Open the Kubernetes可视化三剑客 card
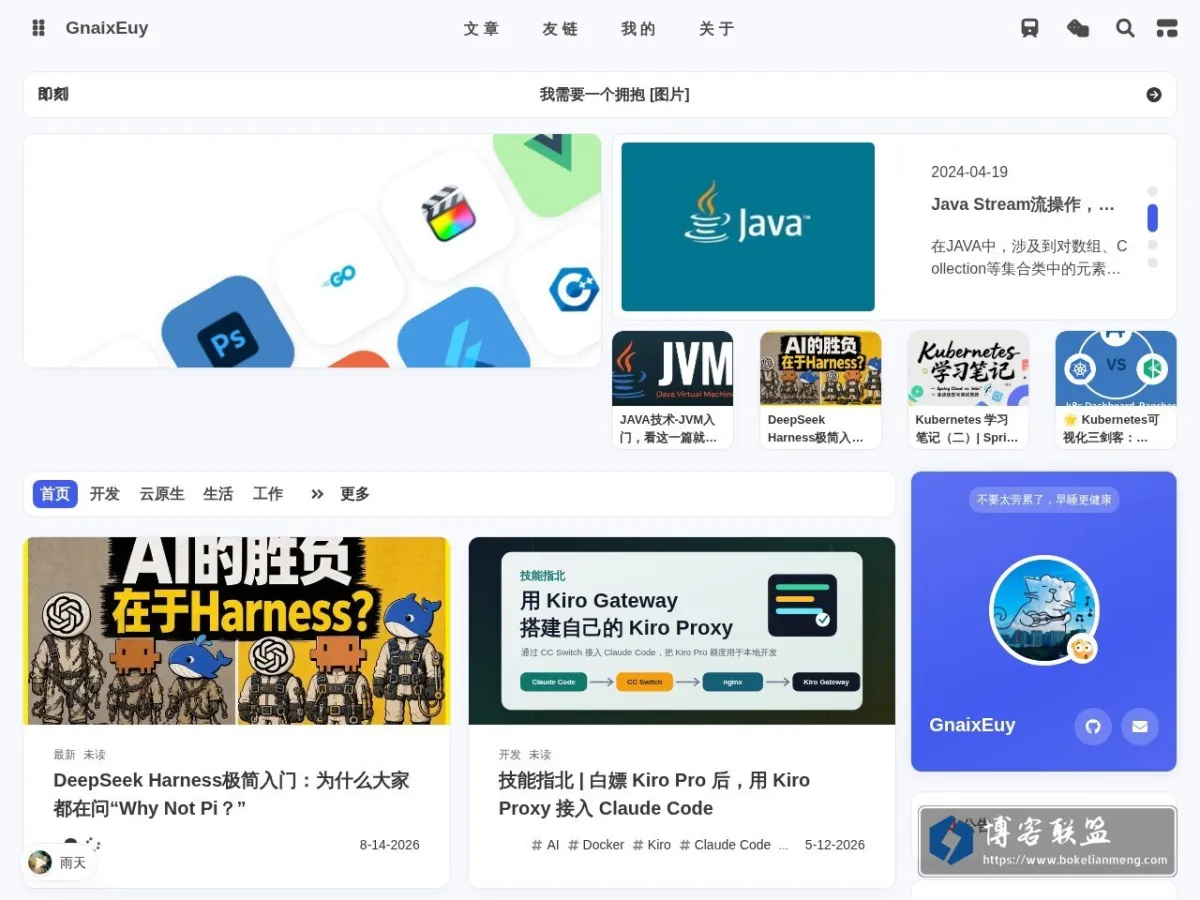The image size is (1200, 900). 1116,390
